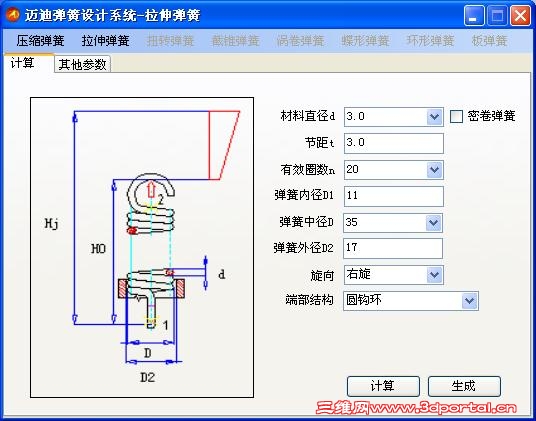Maximize the spring design window

[x=497, y=15]
